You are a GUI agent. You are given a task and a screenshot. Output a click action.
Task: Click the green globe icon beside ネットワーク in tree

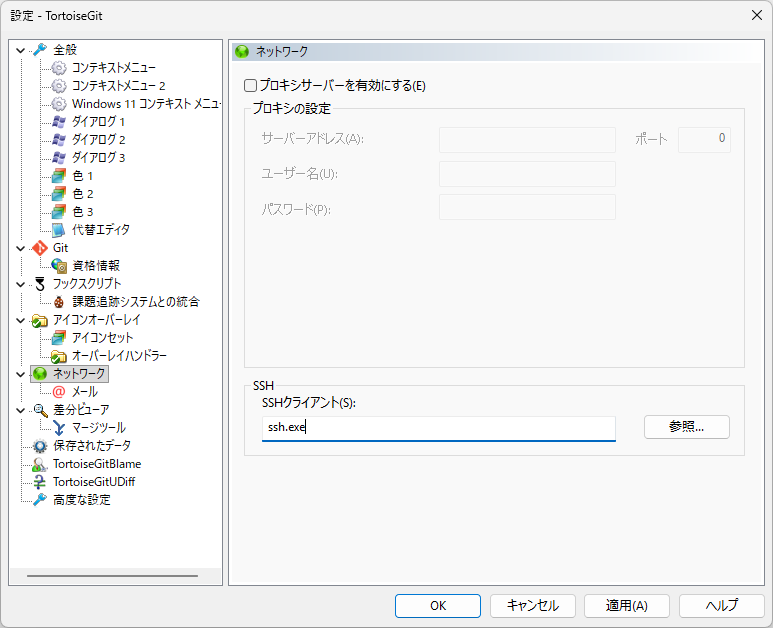(x=40, y=374)
